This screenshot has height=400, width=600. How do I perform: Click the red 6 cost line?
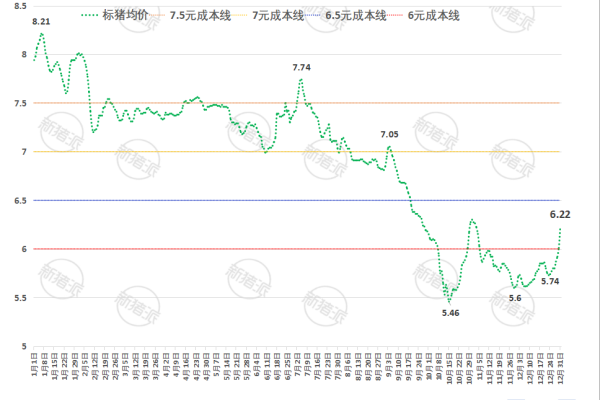(250, 249)
